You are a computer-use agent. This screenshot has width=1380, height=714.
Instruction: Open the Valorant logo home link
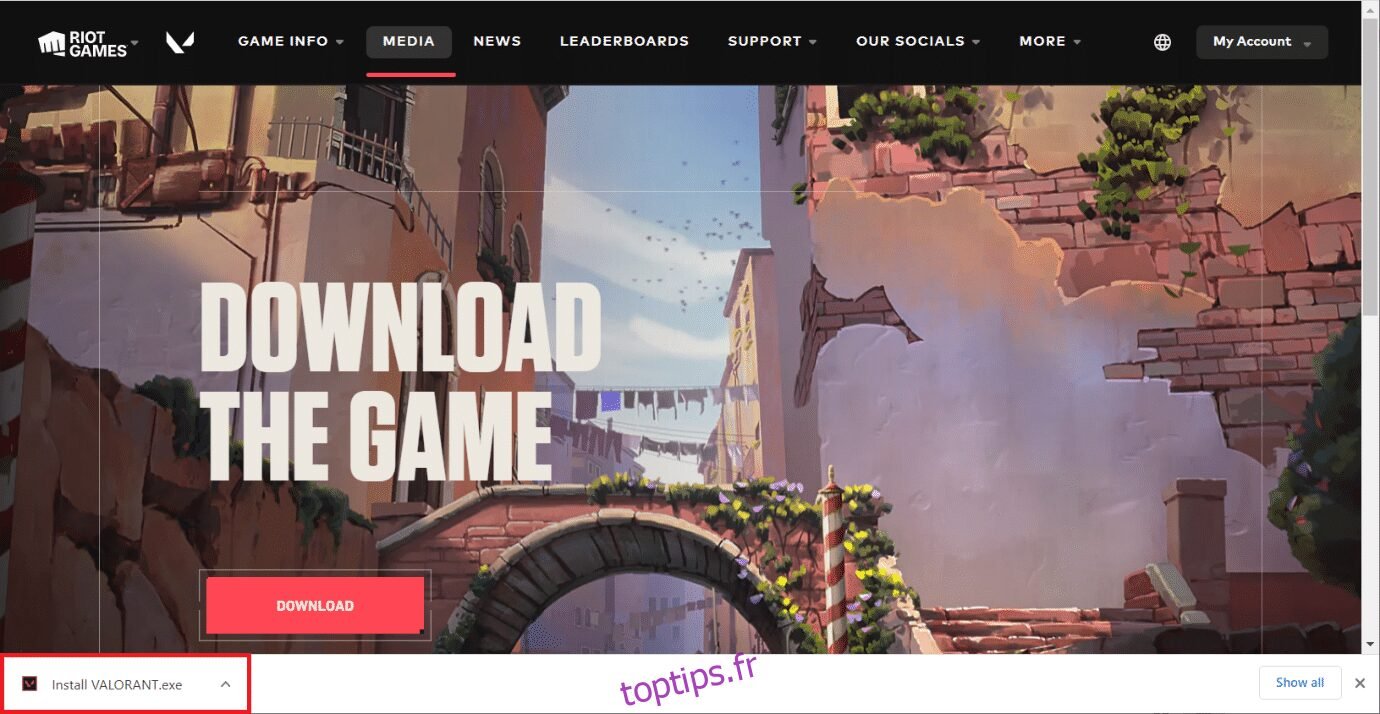coord(180,42)
